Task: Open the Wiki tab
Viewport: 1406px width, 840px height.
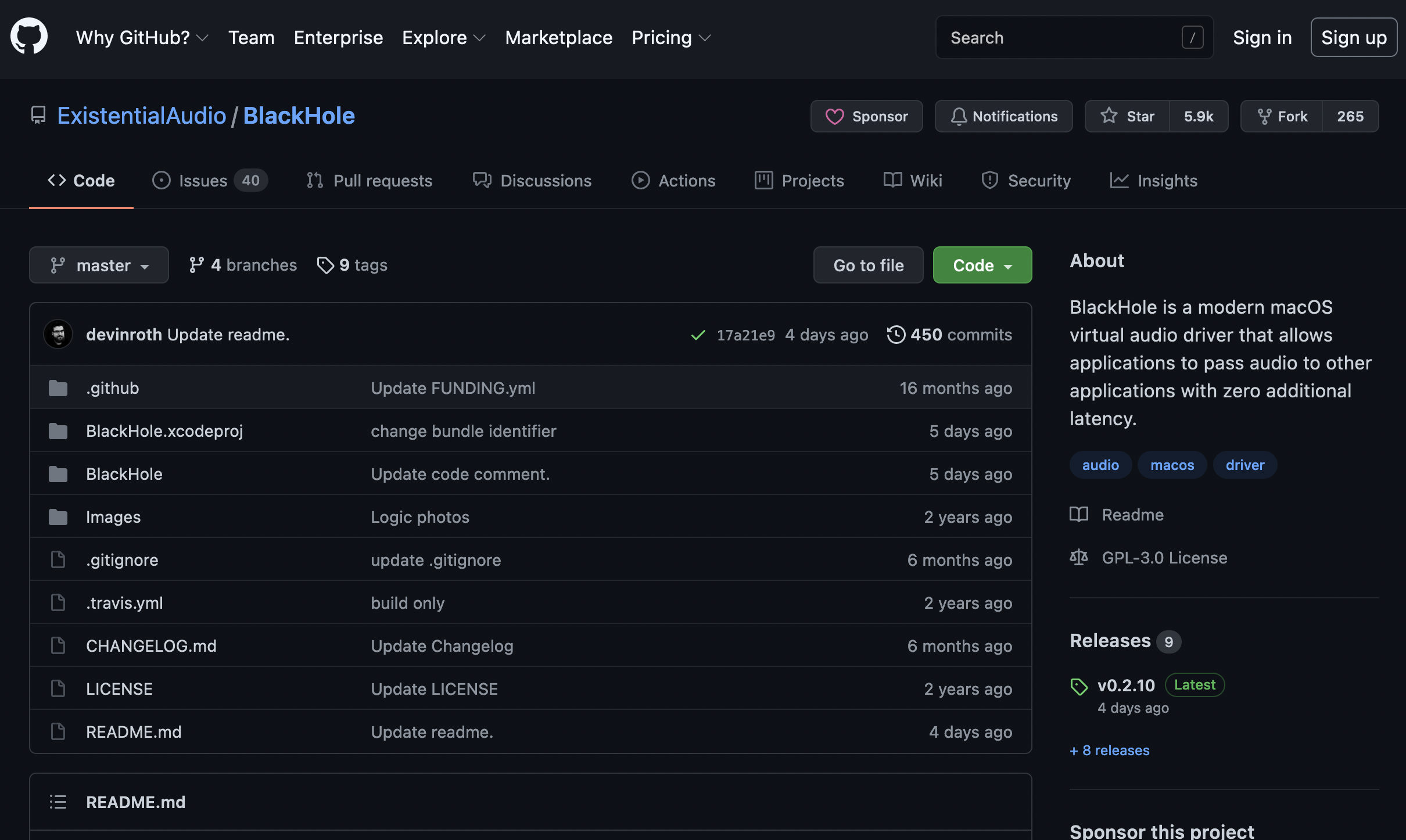Action: coord(913,180)
